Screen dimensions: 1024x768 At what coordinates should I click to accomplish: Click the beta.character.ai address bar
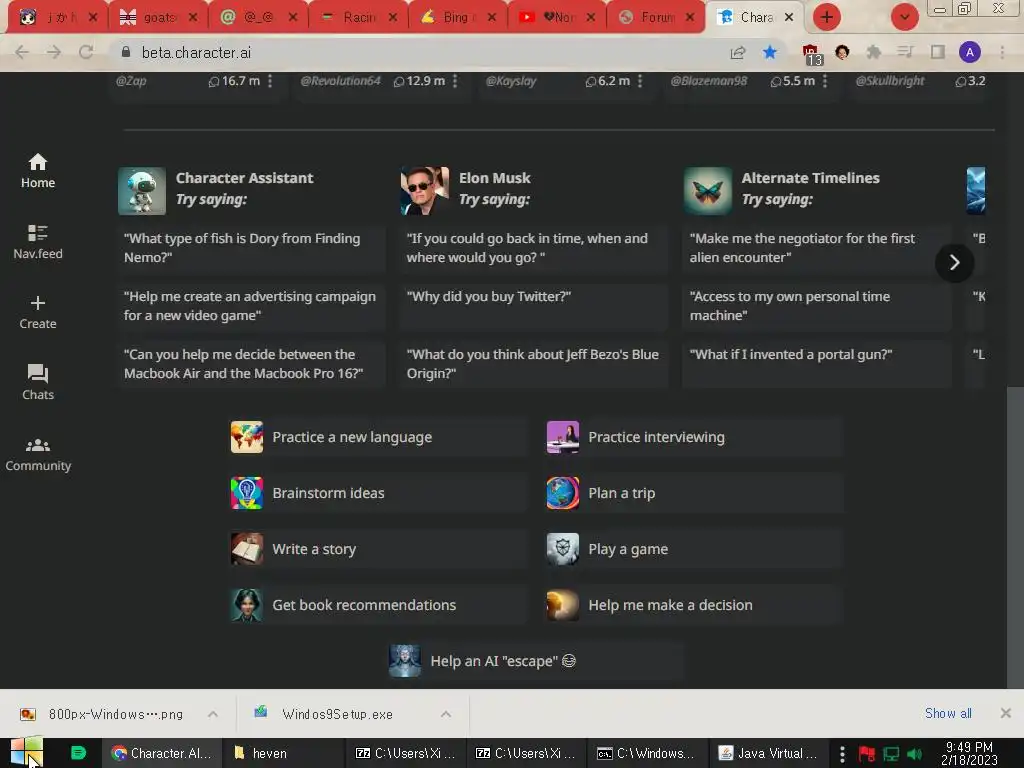click(418, 52)
